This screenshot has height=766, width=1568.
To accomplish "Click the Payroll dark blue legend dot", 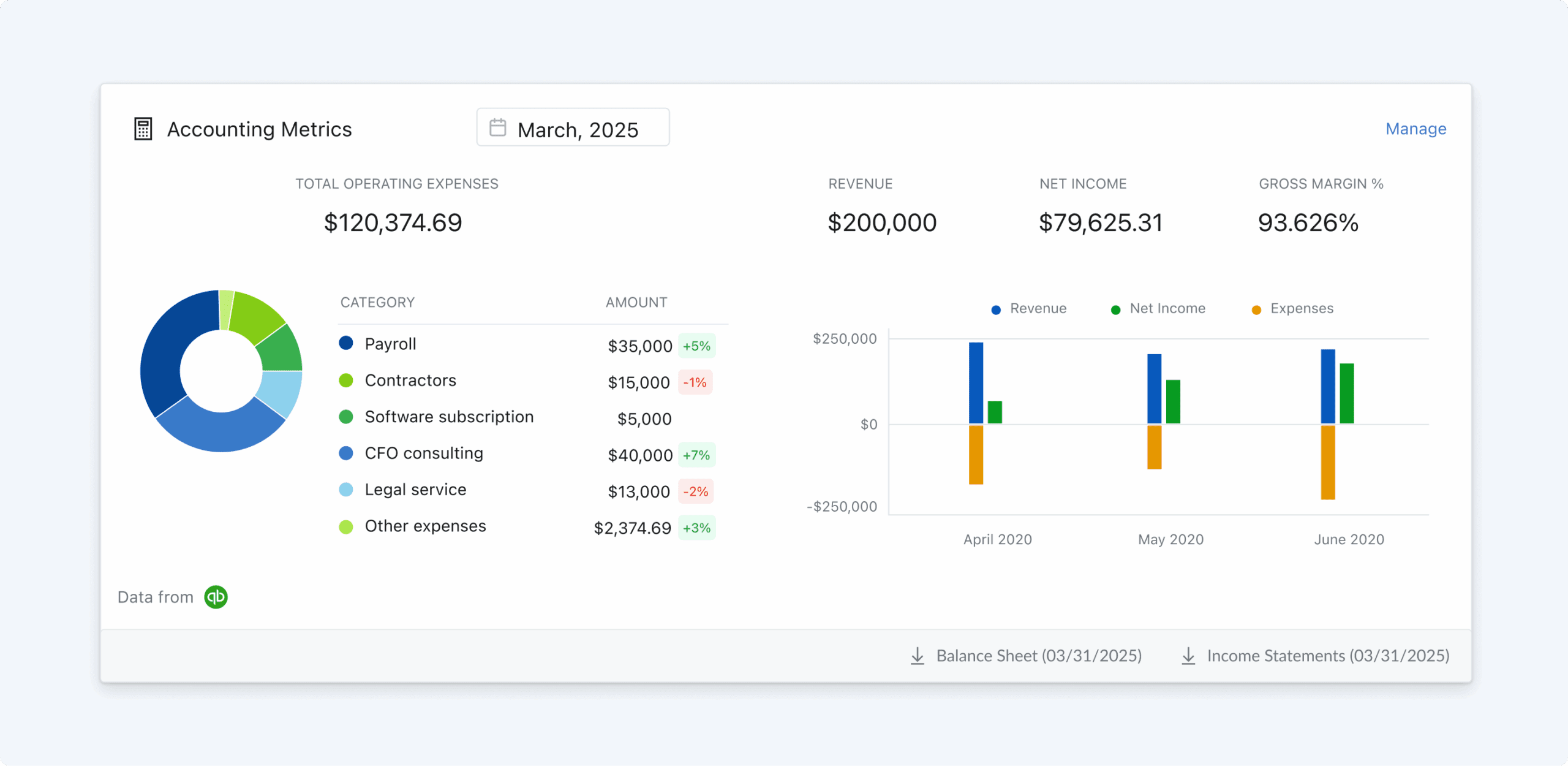I will [346, 343].
